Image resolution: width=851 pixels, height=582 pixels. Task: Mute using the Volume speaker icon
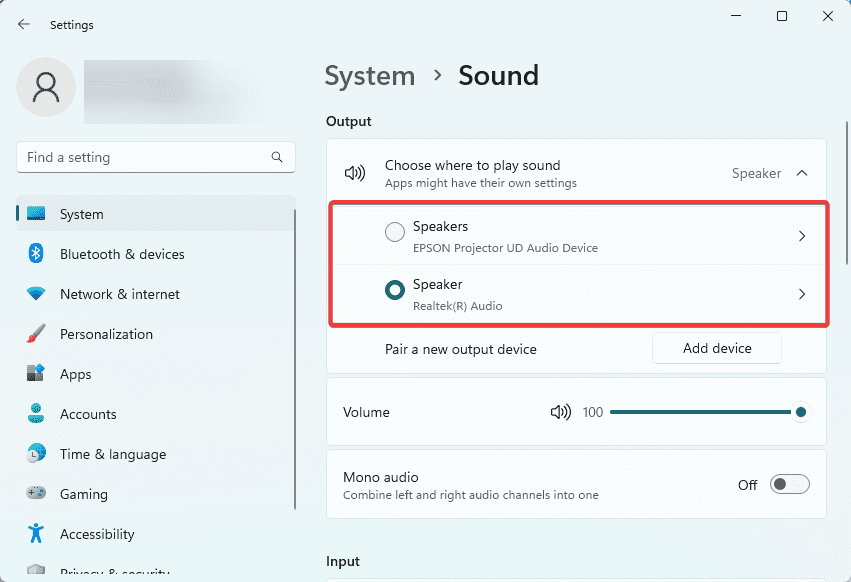coord(561,412)
